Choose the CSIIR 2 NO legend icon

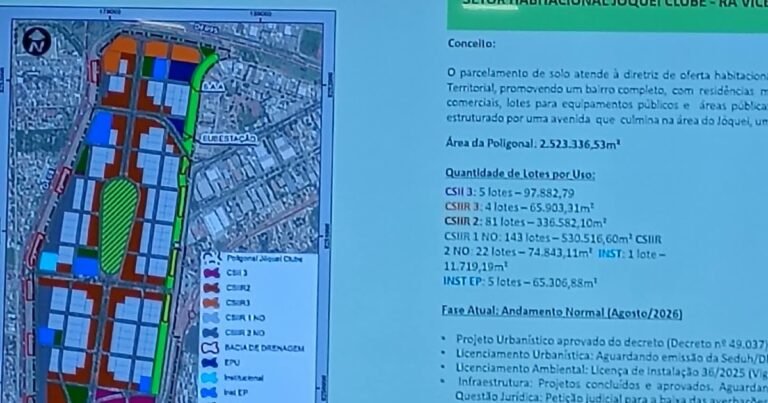click(211, 332)
